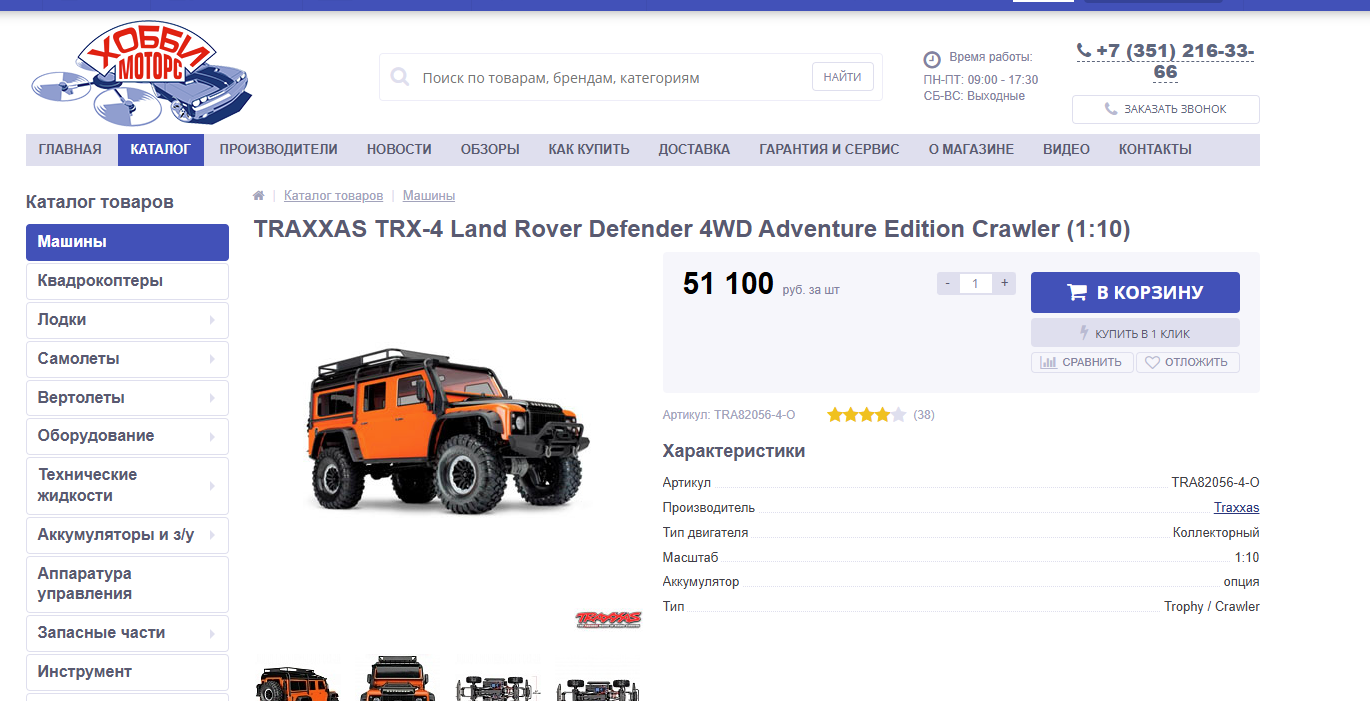Click the bar chart icon for Сравнить

(x=1048, y=363)
